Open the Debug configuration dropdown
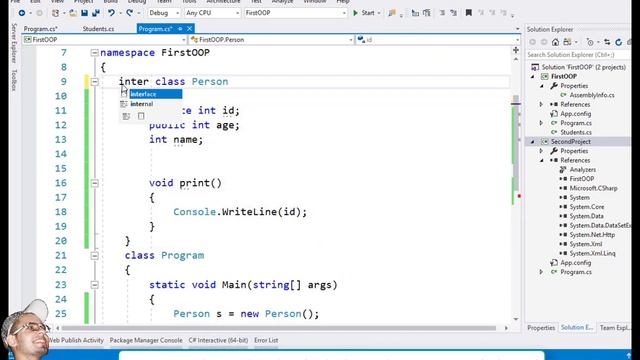Screen dimensions: 640x360 click(164, 13)
